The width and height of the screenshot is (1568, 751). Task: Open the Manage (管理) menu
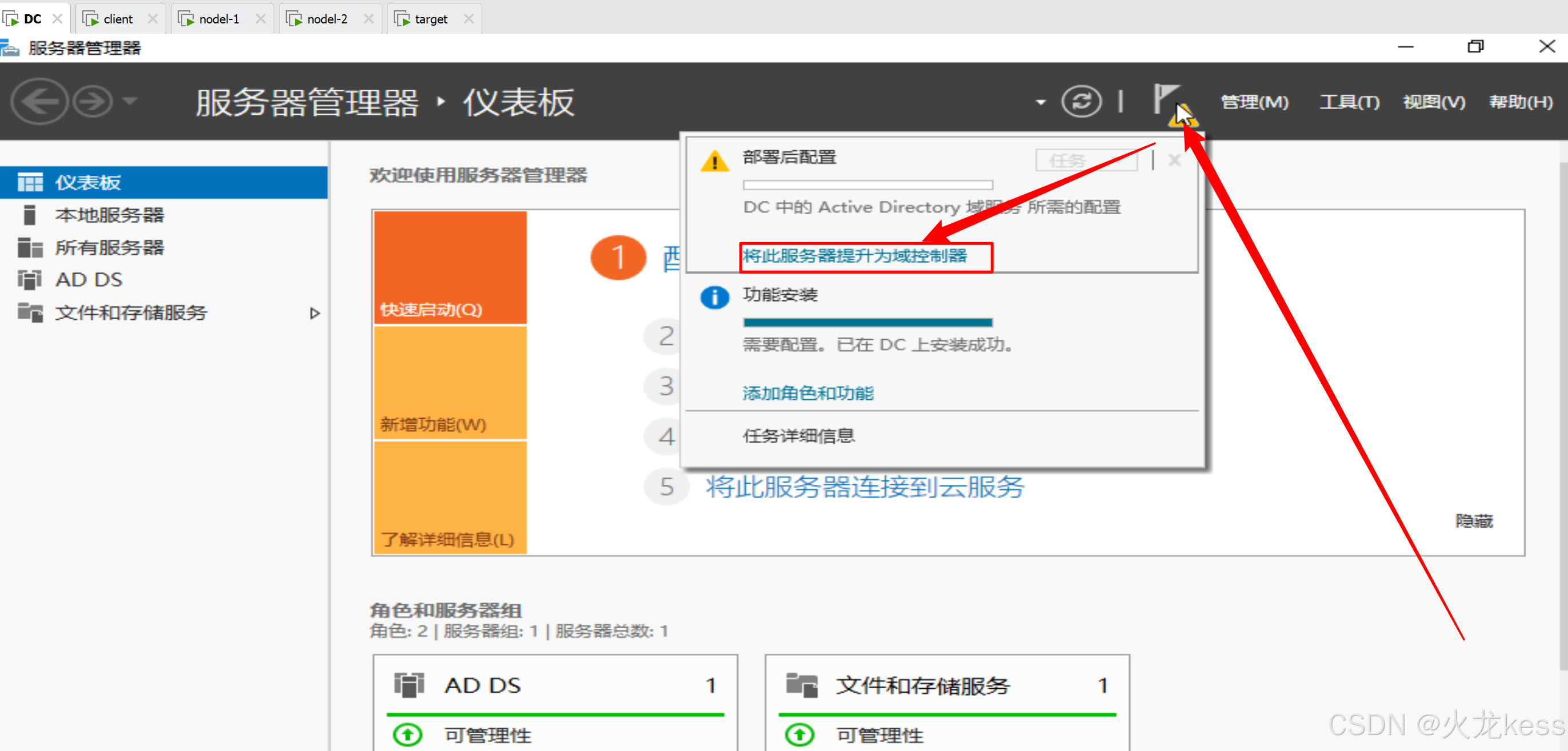pyautogui.click(x=1254, y=102)
